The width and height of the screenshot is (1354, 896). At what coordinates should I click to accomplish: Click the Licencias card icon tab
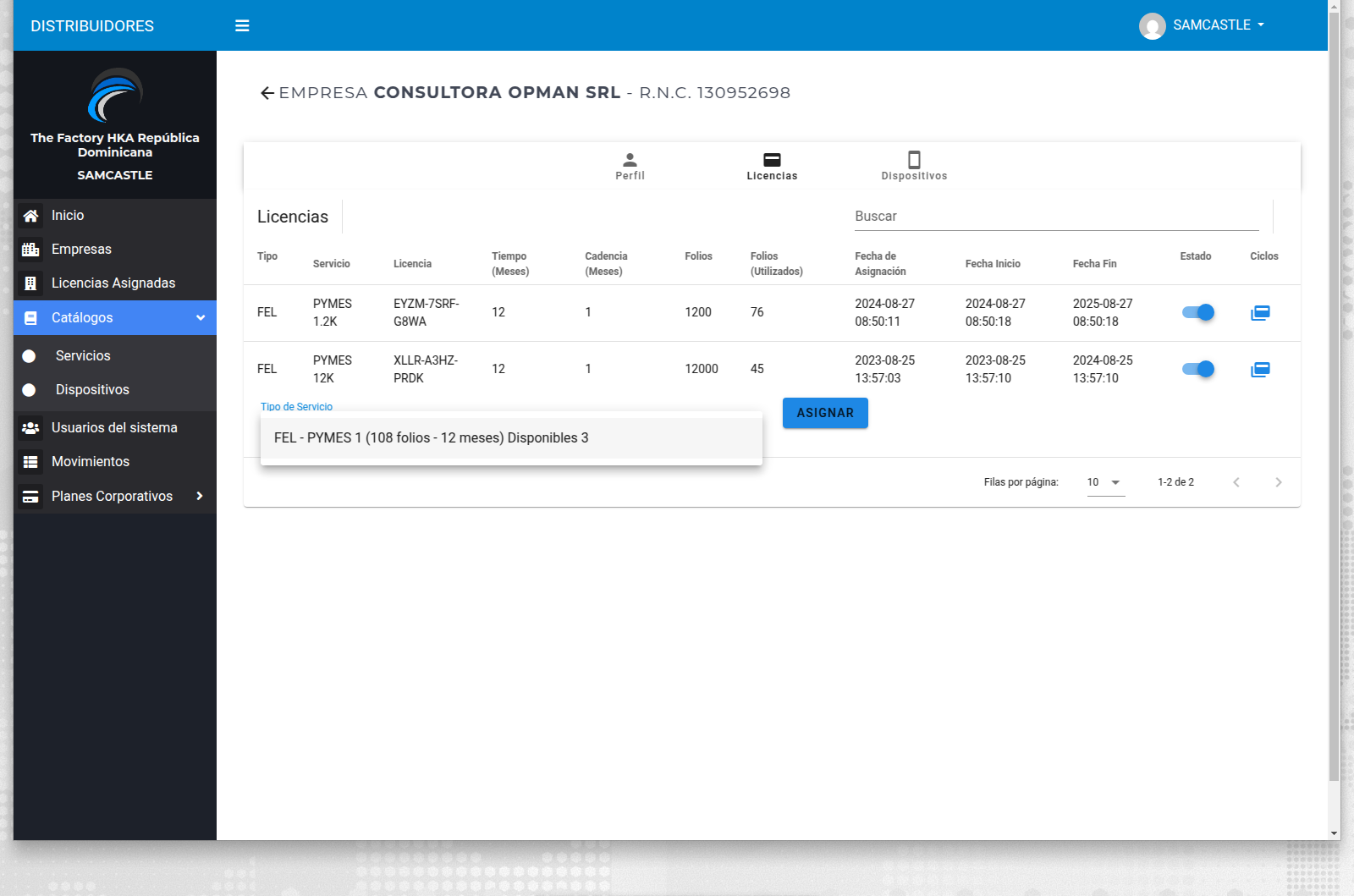point(772,159)
